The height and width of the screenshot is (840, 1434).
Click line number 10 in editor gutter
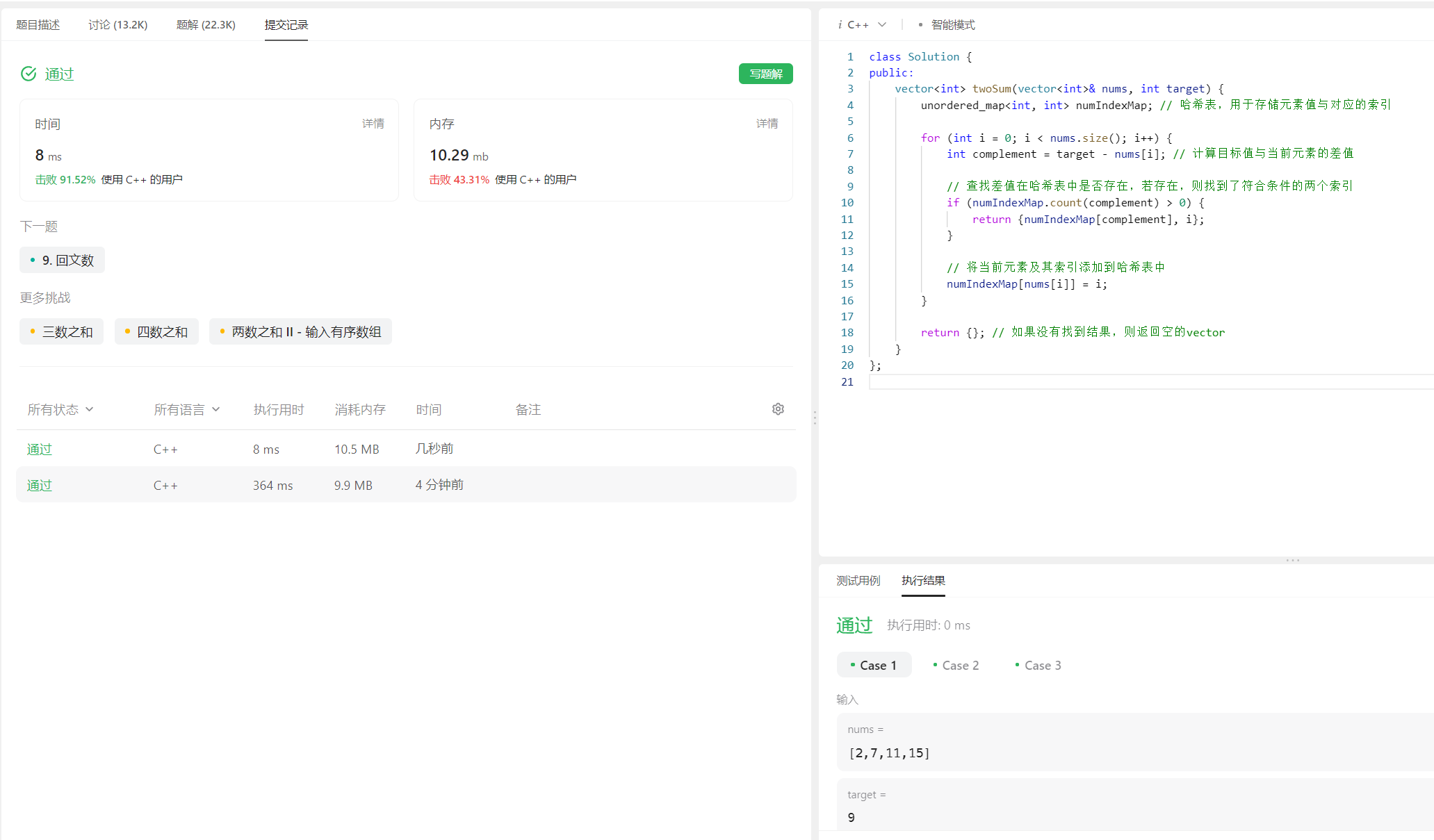(847, 203)
